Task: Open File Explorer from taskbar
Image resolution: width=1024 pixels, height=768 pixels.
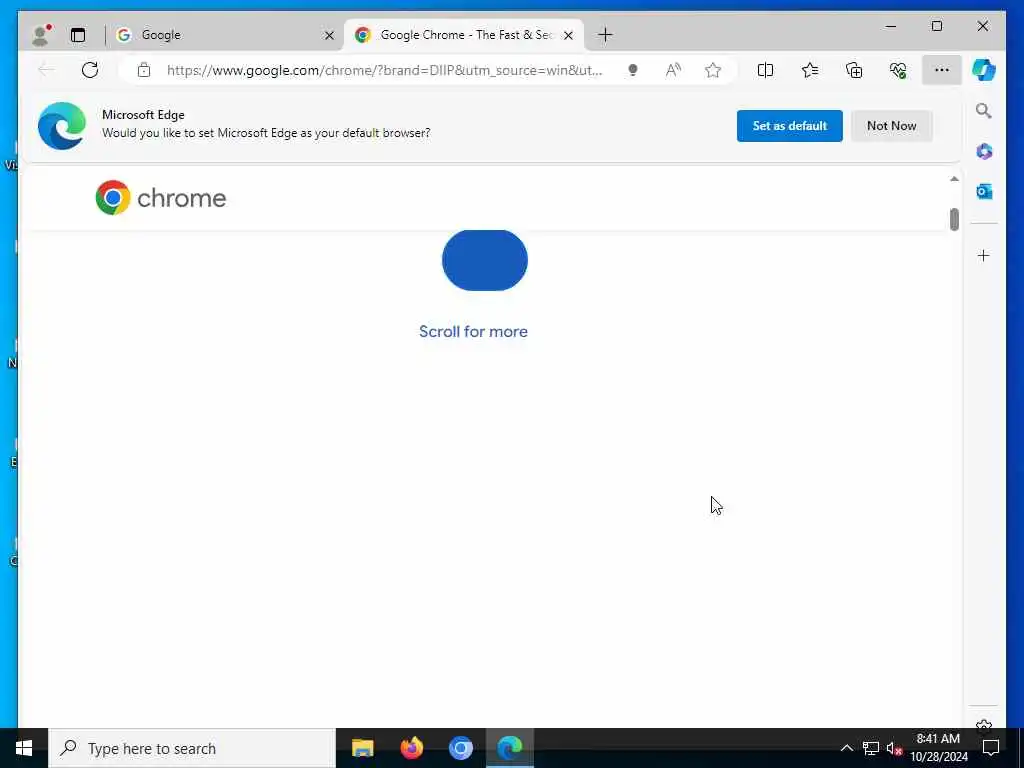Action: [x=362, y=748]
